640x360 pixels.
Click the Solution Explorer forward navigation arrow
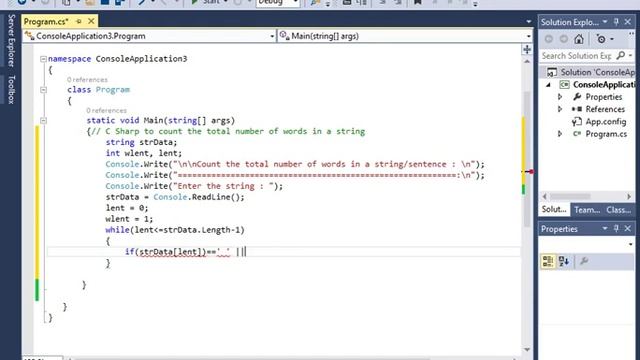click(564, 39)
